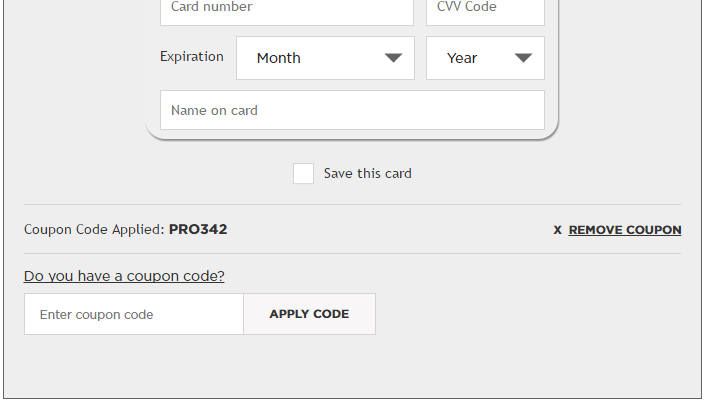Image resolution: width=709 pixels, height=403 pixels.
Task: Click the Year dropdown arrow icon
Action: click(x=523, y=58)
